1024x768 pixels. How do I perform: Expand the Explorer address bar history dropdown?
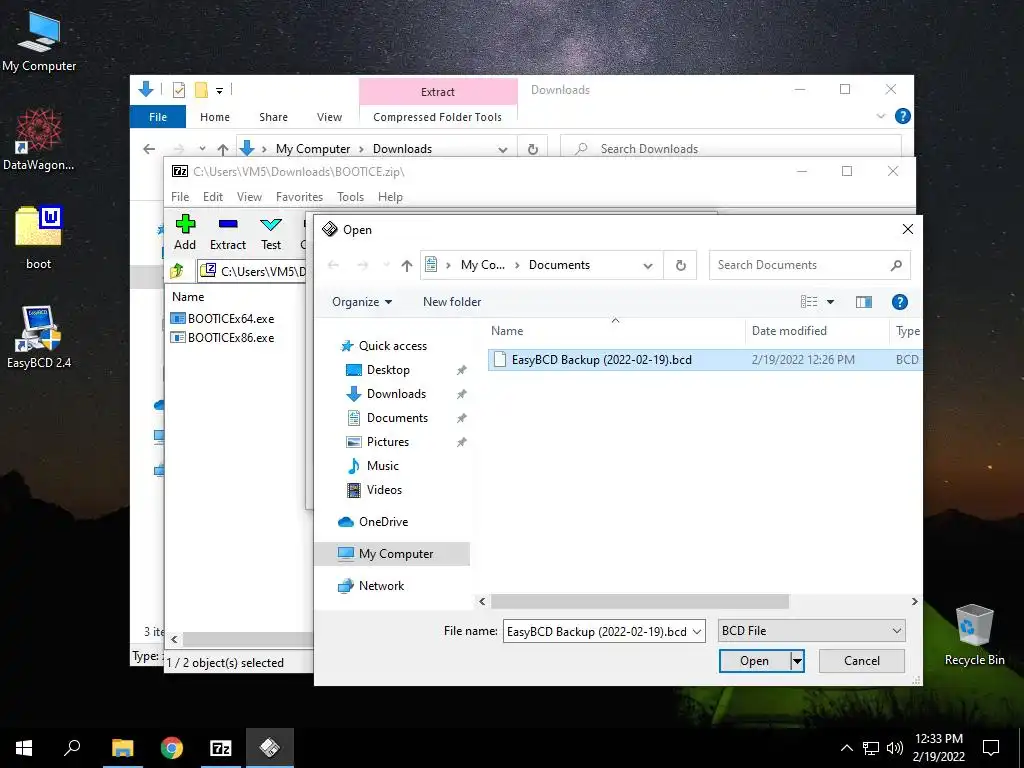click(503, 150)
